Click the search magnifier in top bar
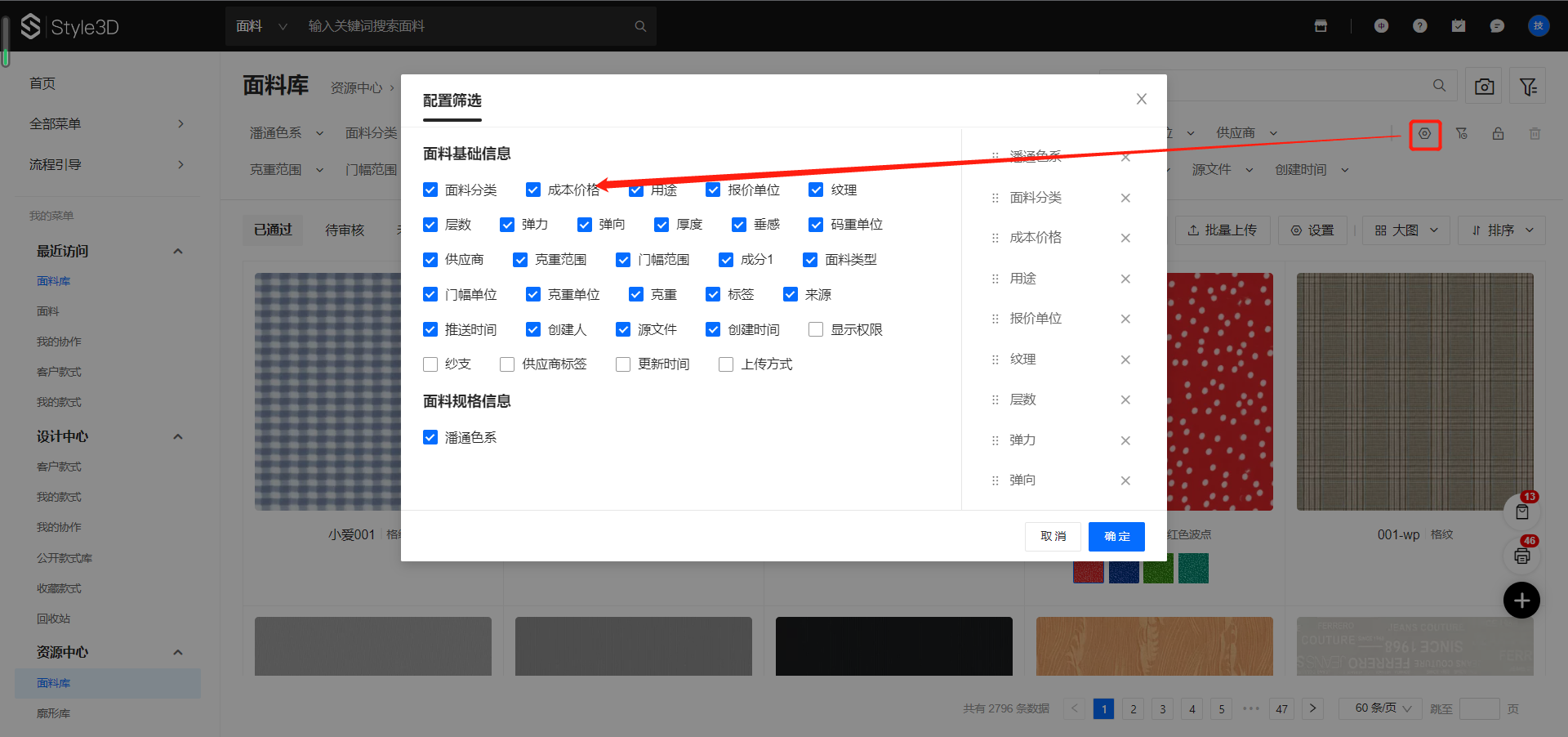This screenshot has height=737, width=1568. pyautogui.click(x=640, y=26)
